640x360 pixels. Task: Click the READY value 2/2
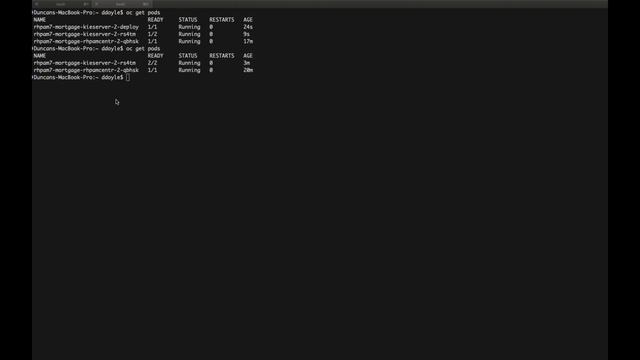point(152,63)
